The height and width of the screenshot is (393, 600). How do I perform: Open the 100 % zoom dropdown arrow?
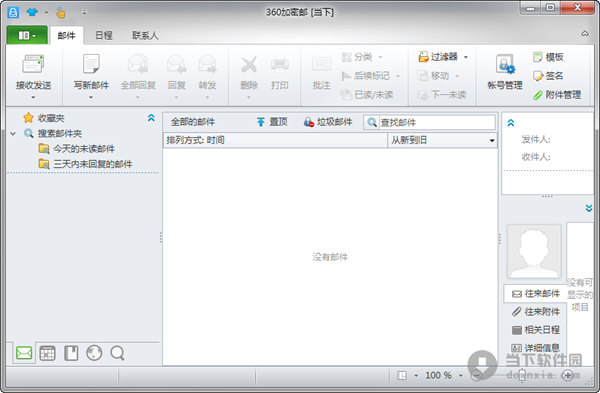pyautogui.click(x=461, y=376)
